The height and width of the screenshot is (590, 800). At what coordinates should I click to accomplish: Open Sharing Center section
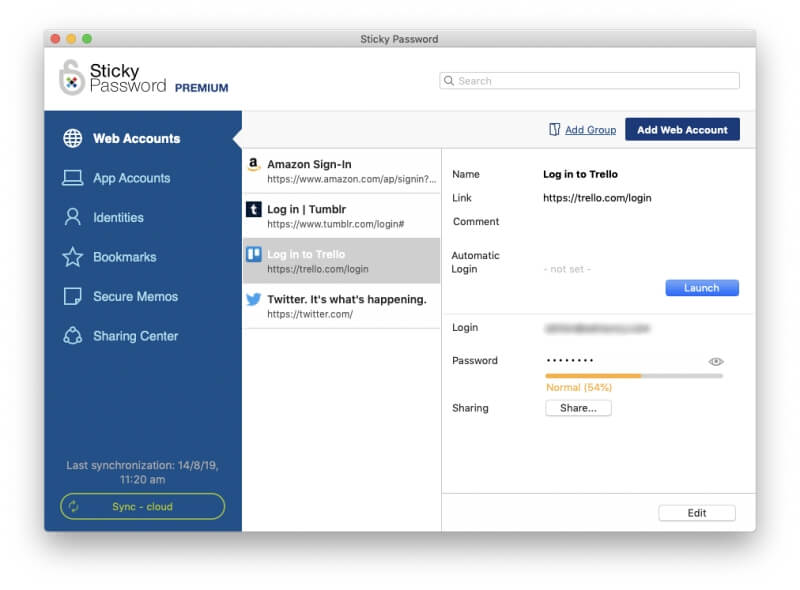(143, 336)
